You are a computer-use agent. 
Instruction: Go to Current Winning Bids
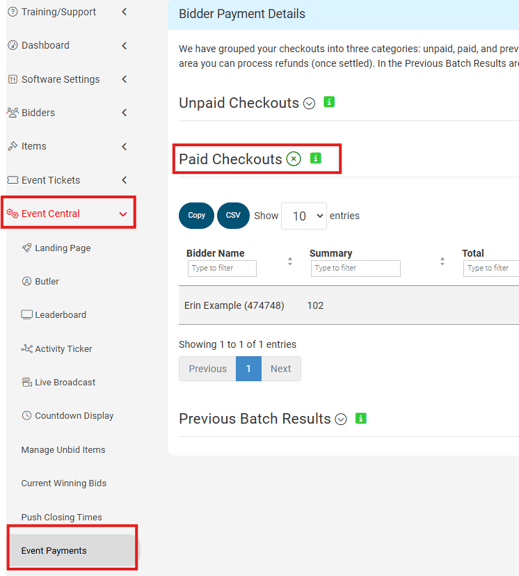[64, 483]
